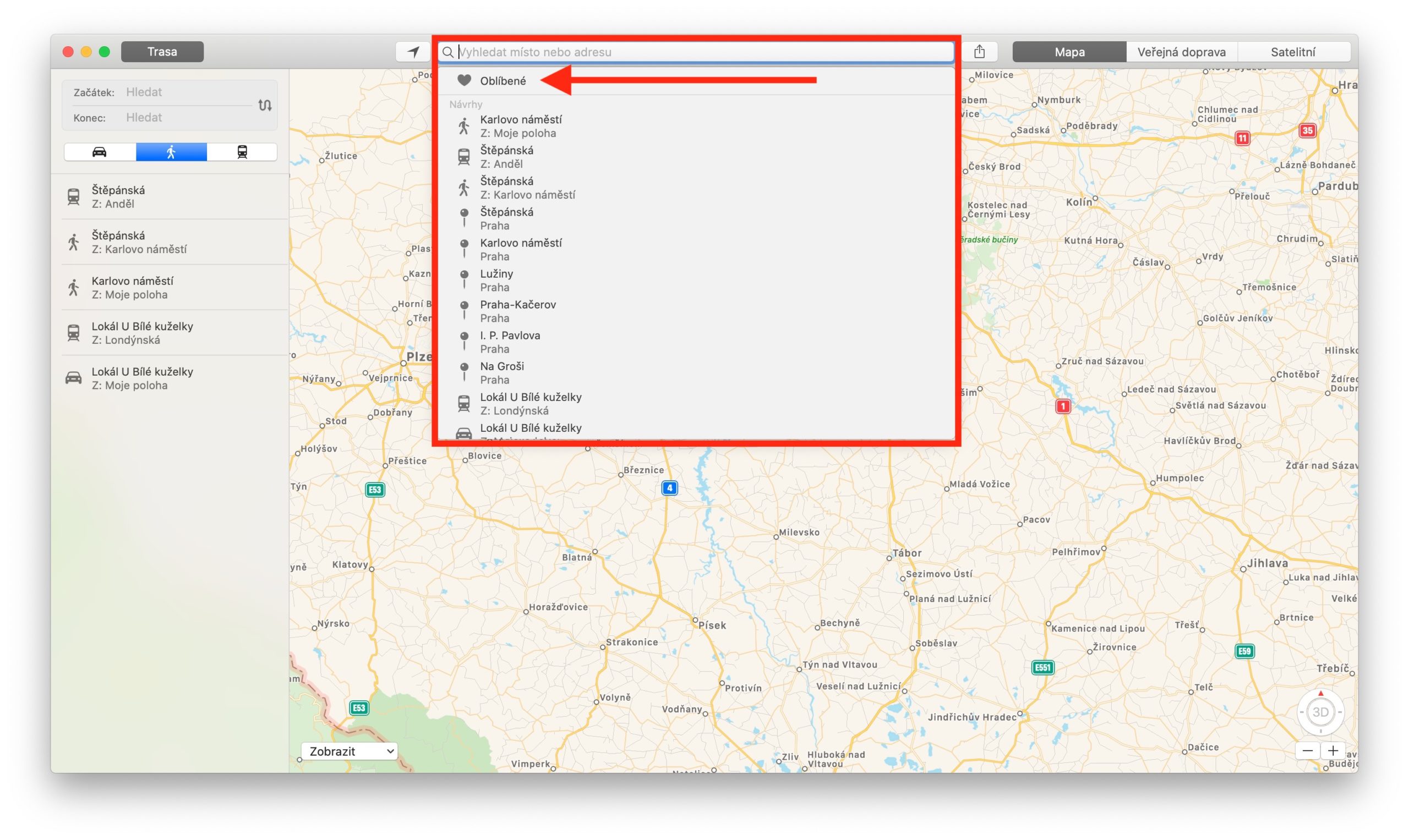Switch to Satelitní view tab
The width and height of the screenshot is (1409, 840).
coord(1293,52)
